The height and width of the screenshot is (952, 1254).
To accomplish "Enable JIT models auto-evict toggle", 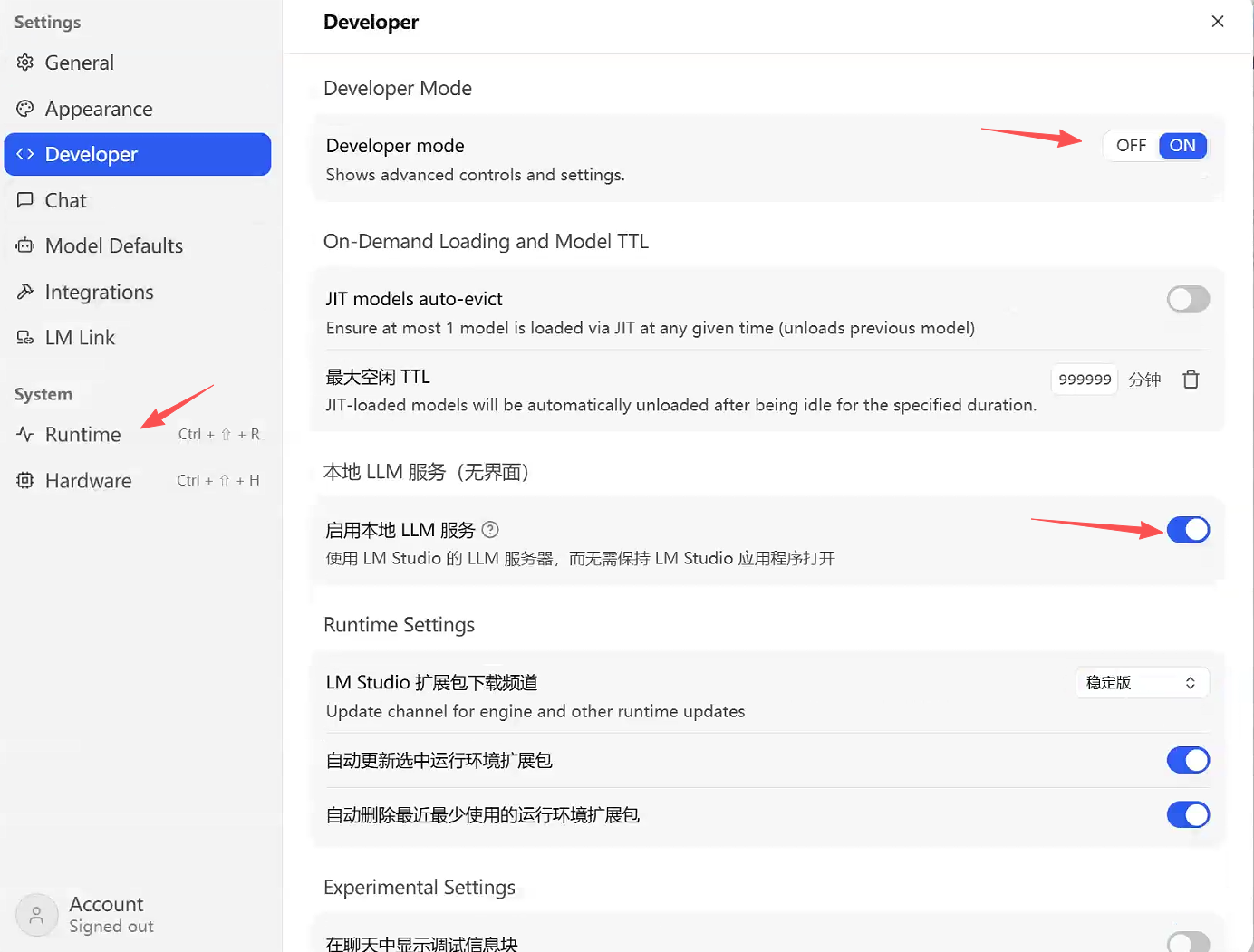I will click(1188, 299).
